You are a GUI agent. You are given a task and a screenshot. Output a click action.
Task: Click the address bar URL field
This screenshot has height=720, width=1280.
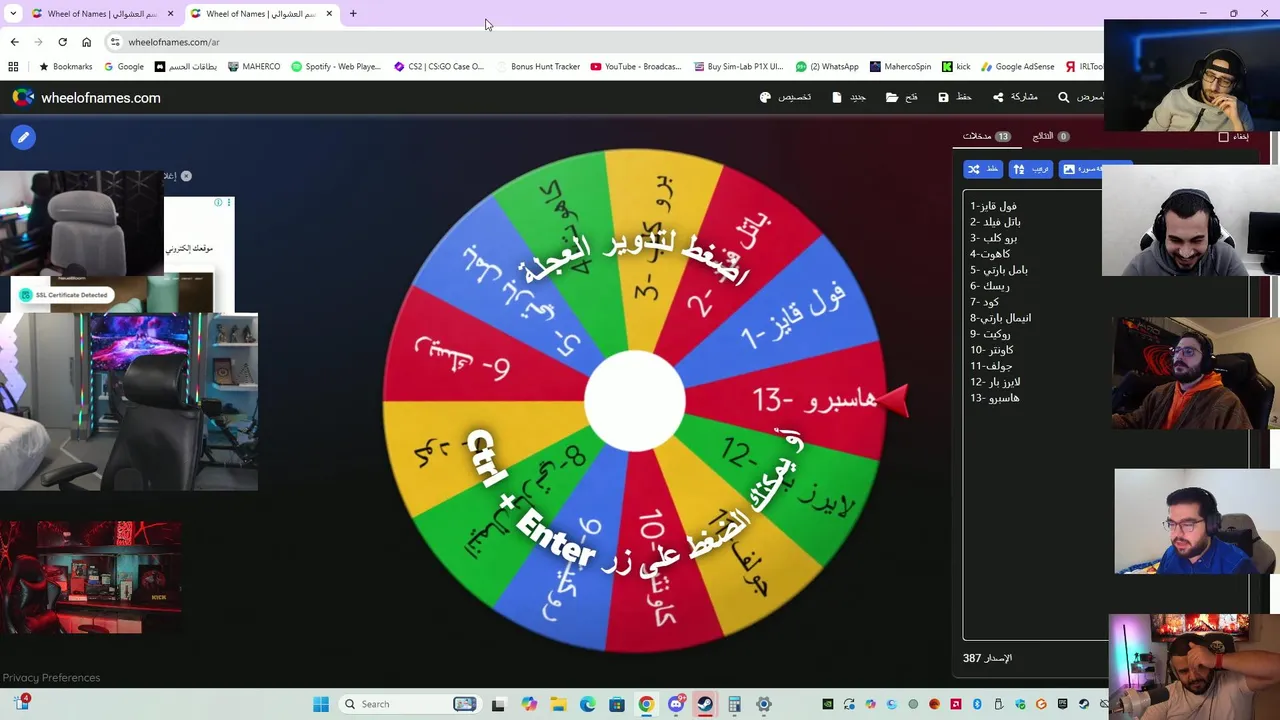click(600, 42)
